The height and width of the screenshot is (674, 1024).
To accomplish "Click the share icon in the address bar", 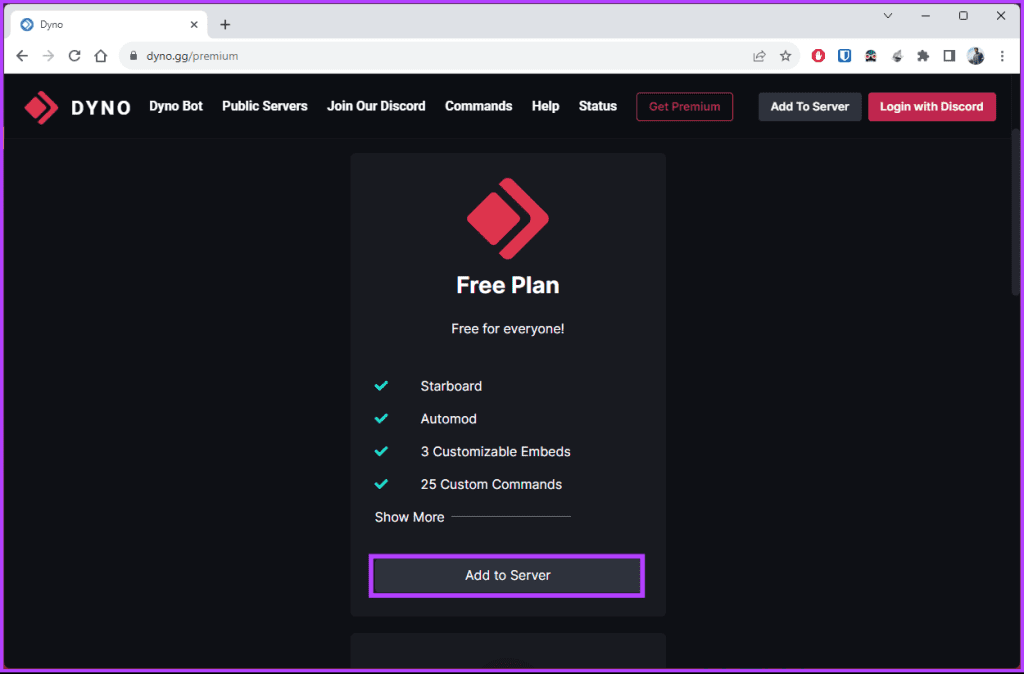I will click(x=759, y=57).
